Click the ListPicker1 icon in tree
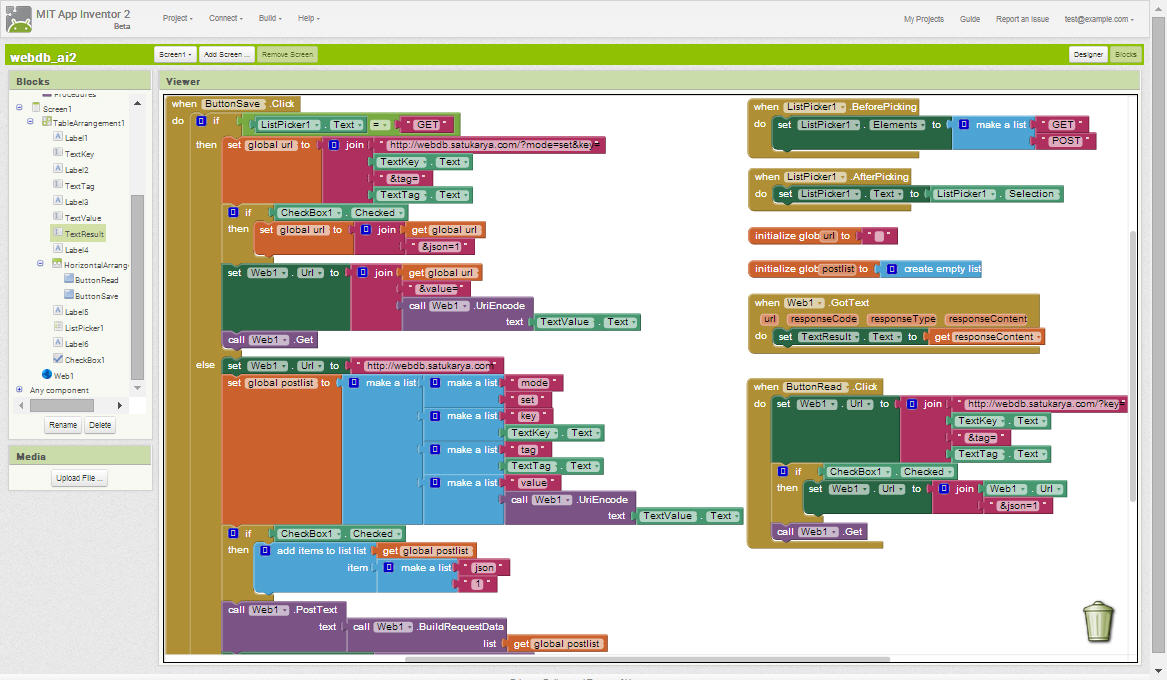1167x680 pixels. (x=58, y=327)
